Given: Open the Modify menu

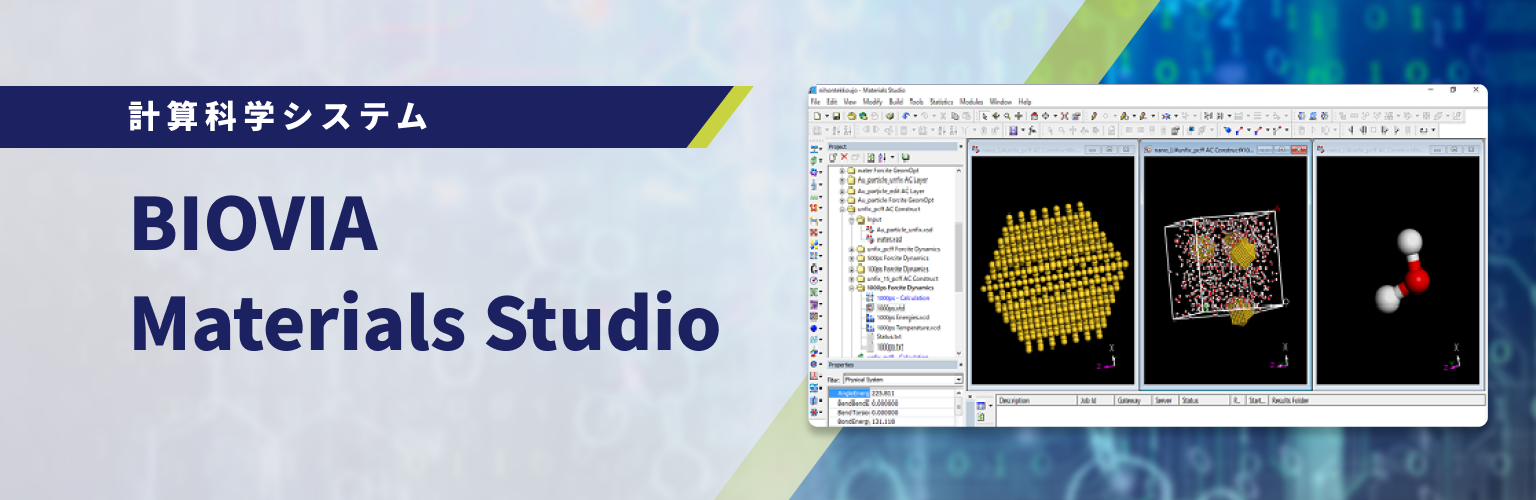Looking at the screenshot, I should point(872,101).
